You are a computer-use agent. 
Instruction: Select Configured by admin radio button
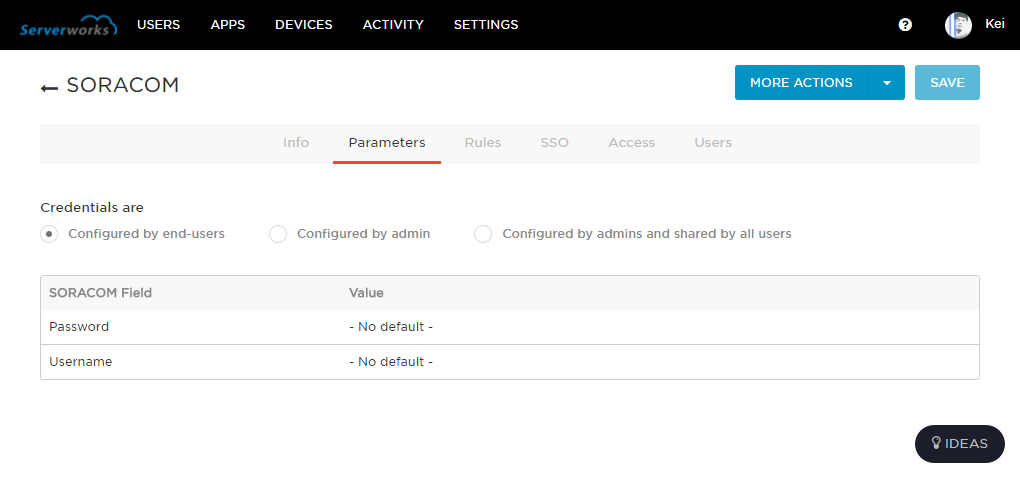278,234
